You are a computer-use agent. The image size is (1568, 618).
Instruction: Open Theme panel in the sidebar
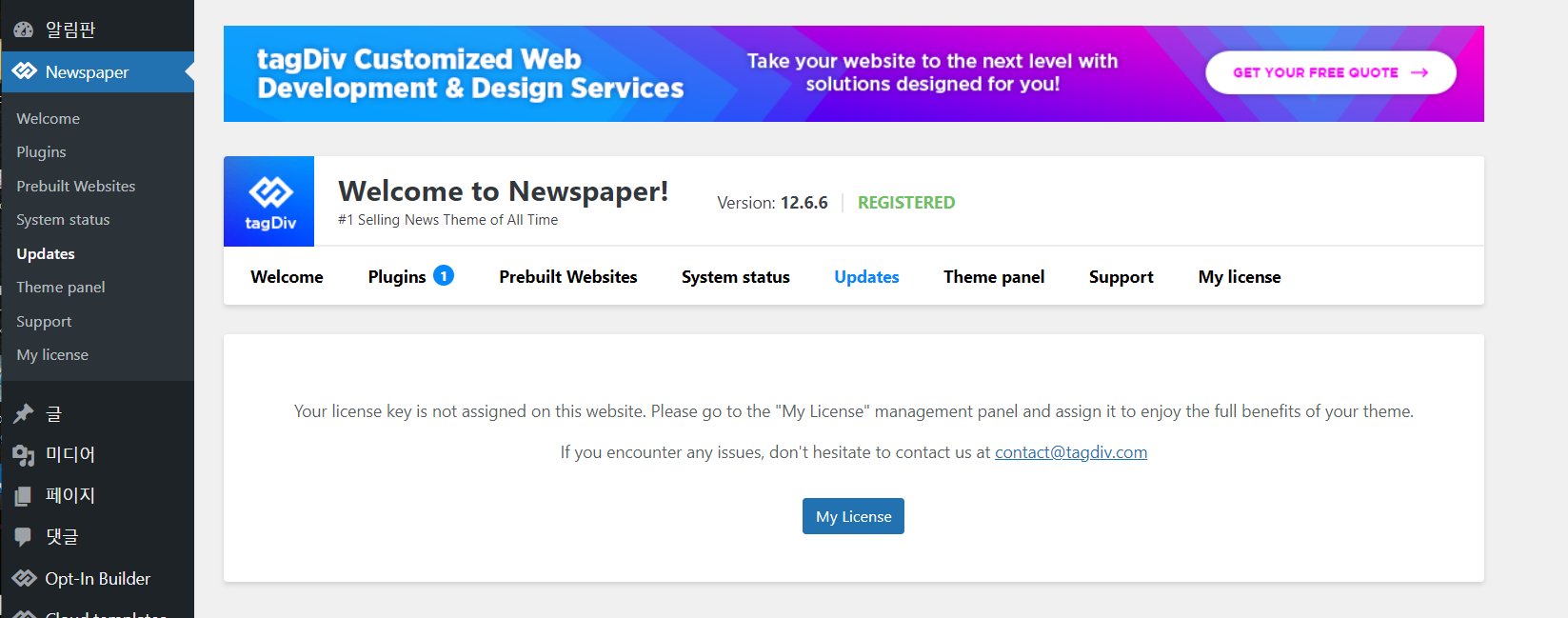point(61,288)
